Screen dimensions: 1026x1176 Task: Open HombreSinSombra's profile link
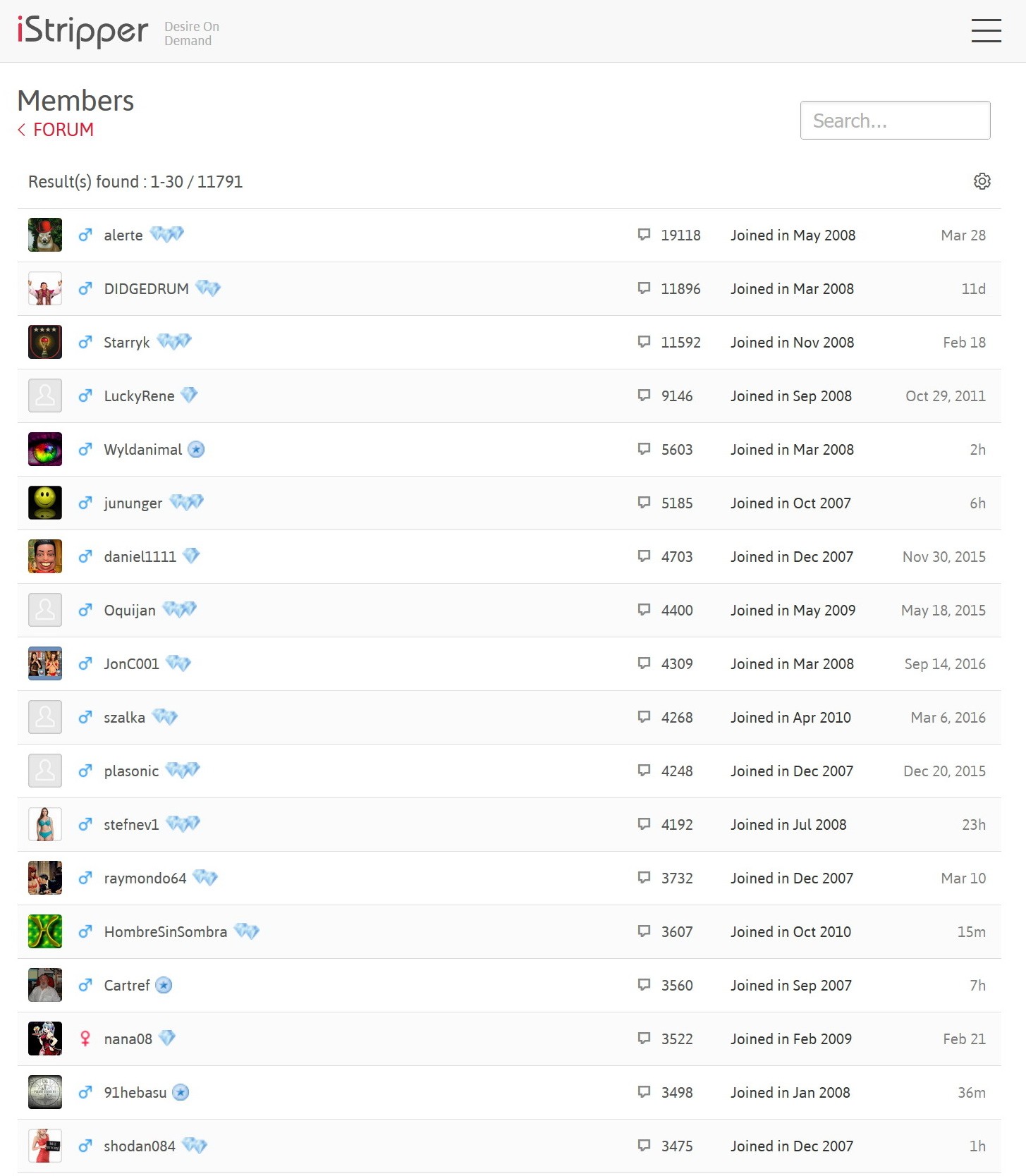166,931
